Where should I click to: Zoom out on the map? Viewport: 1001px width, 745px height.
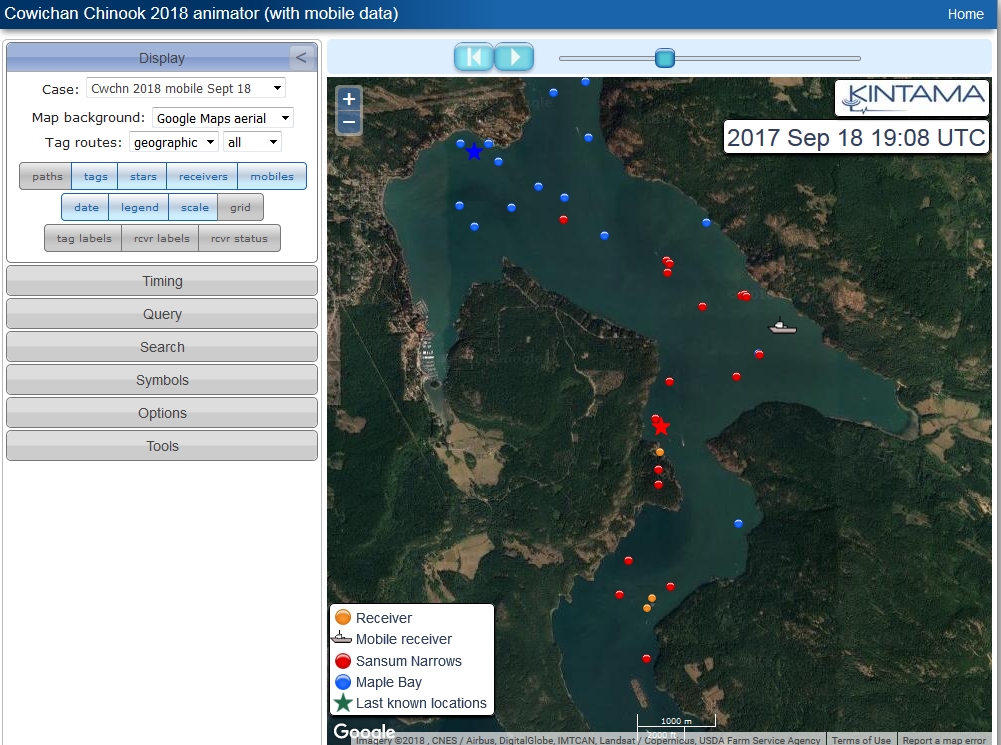[x=349, y=122]
